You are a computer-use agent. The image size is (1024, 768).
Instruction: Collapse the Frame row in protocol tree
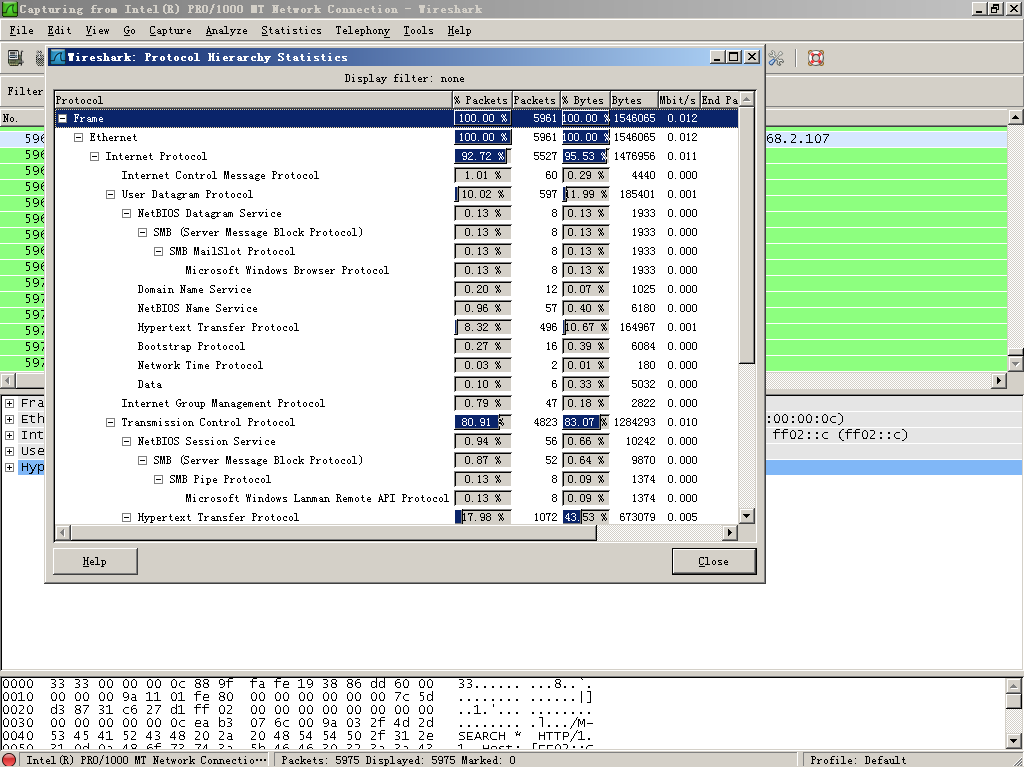(x=63, y=119)
